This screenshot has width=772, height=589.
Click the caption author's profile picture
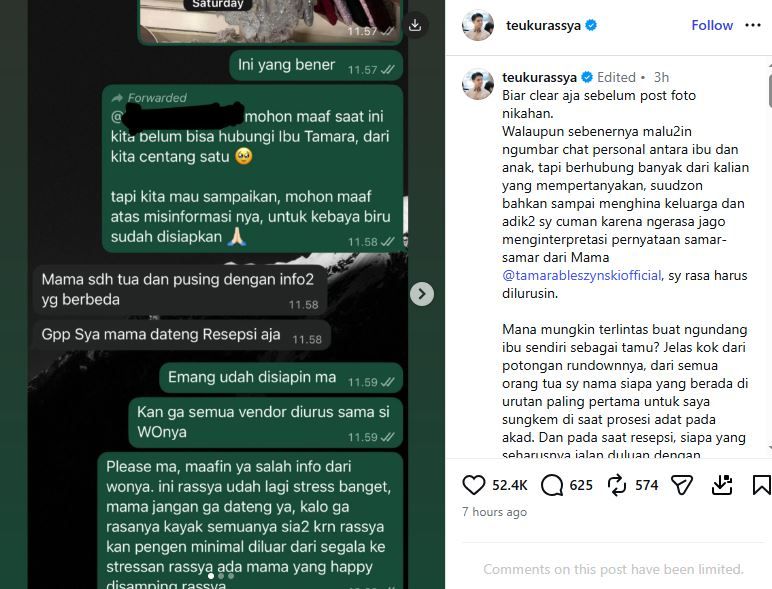tap(478, 84)
